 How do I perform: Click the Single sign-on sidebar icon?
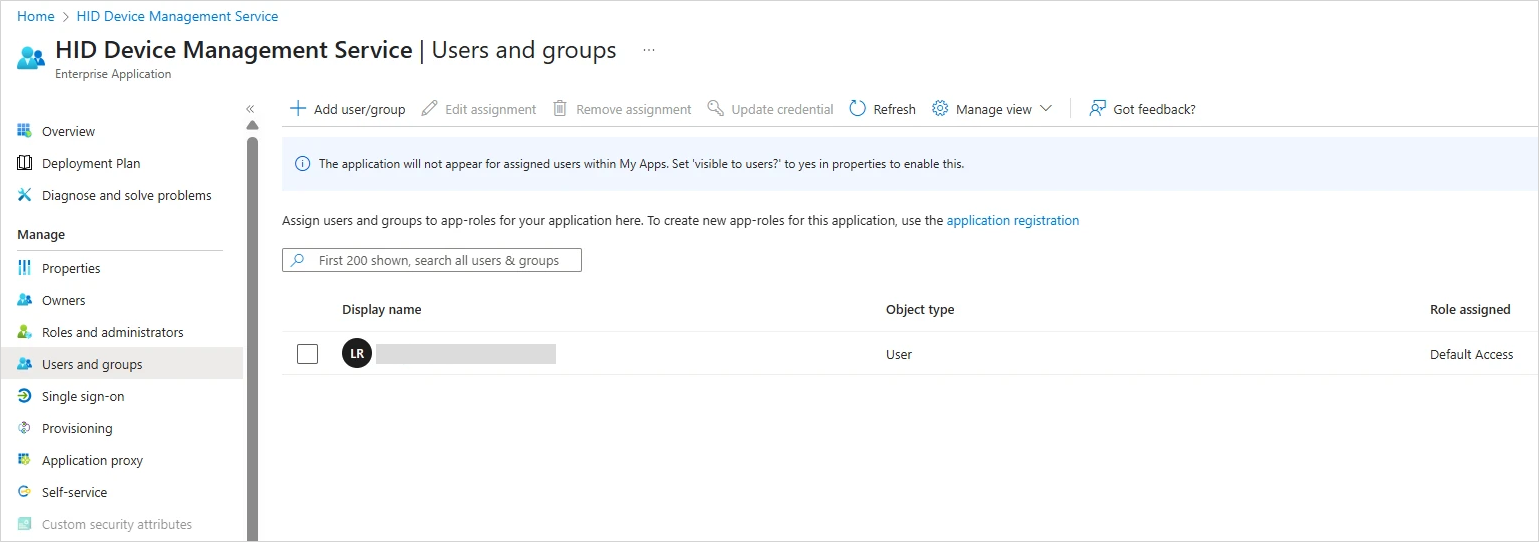(x=25, y=396)
